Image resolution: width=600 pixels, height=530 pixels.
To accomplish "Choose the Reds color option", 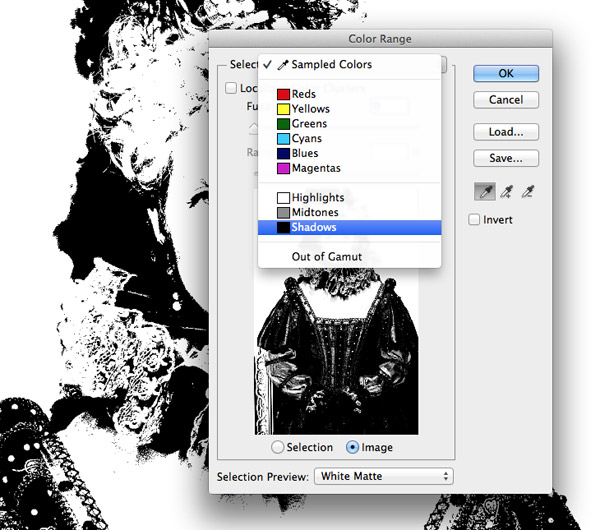I will click(x=304, y=94).
